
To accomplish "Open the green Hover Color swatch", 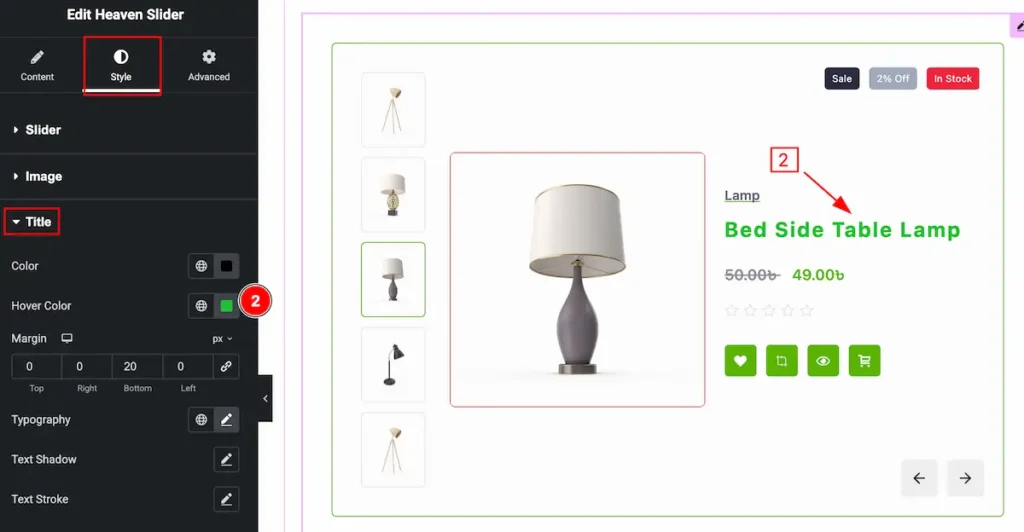I will tap(227, 305).
